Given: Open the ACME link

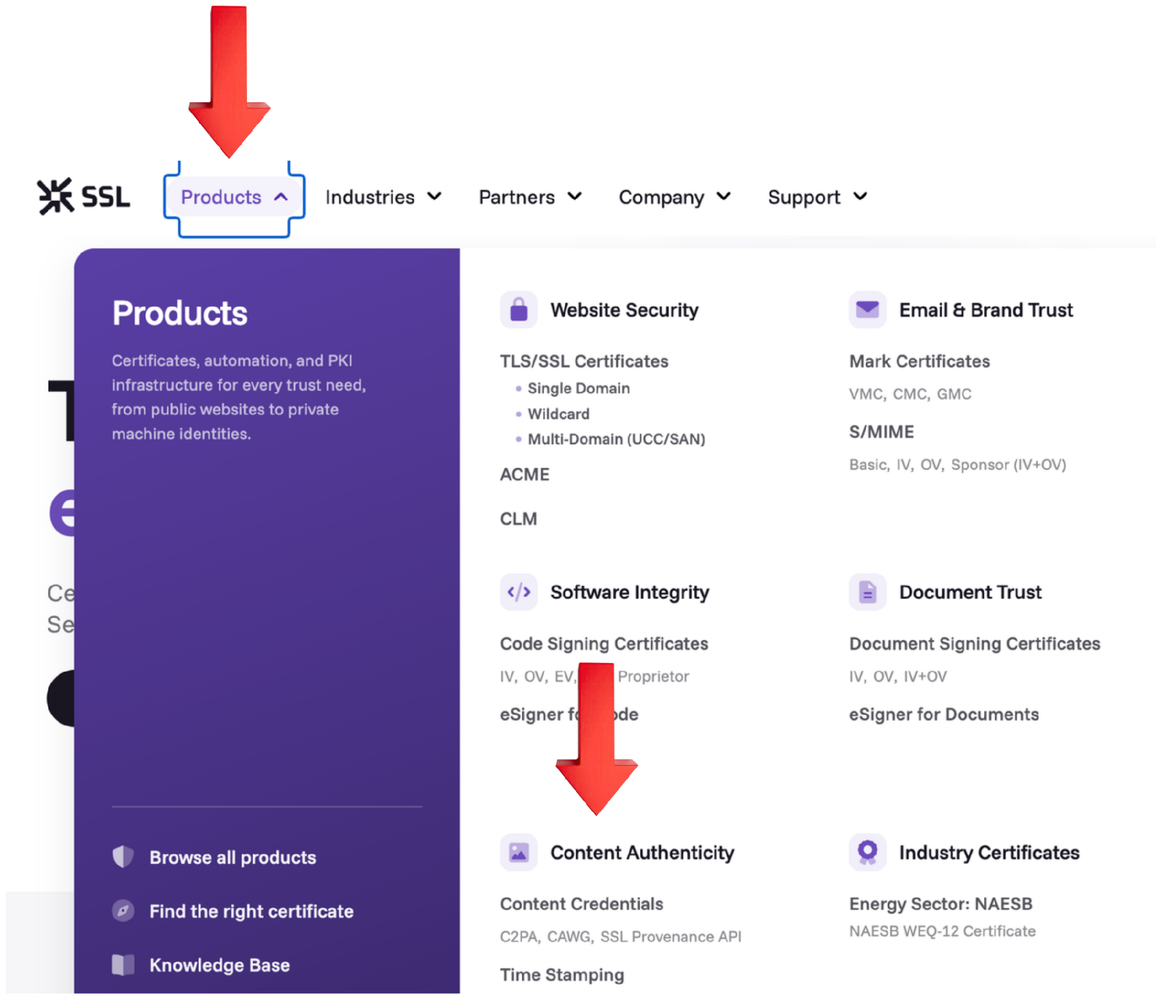Looking at the screenshot, I should [525, 474].
